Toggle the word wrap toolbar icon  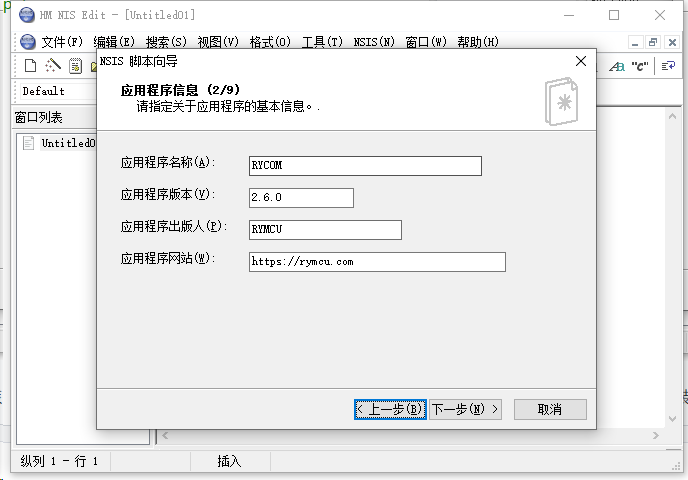click(x=669, y=66)
